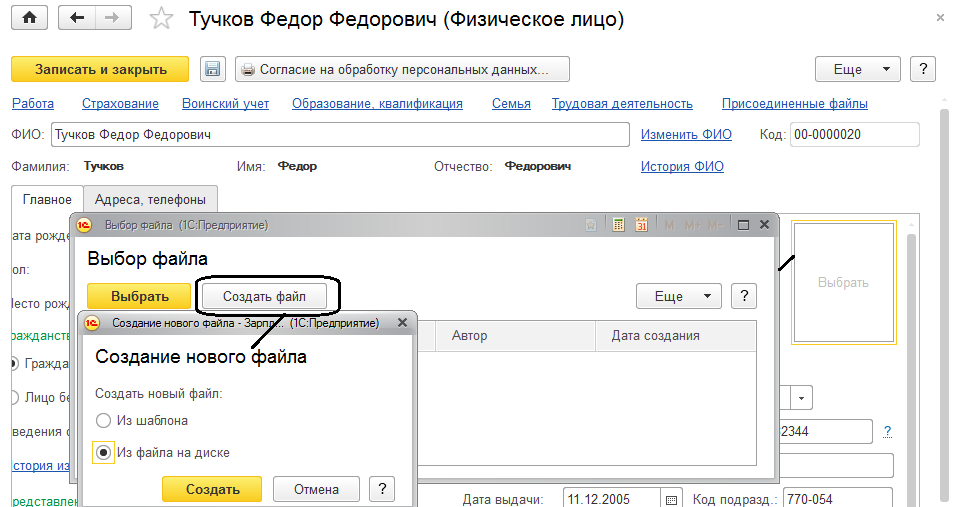Open help in Выбор файла dialog

coord(744,296)
